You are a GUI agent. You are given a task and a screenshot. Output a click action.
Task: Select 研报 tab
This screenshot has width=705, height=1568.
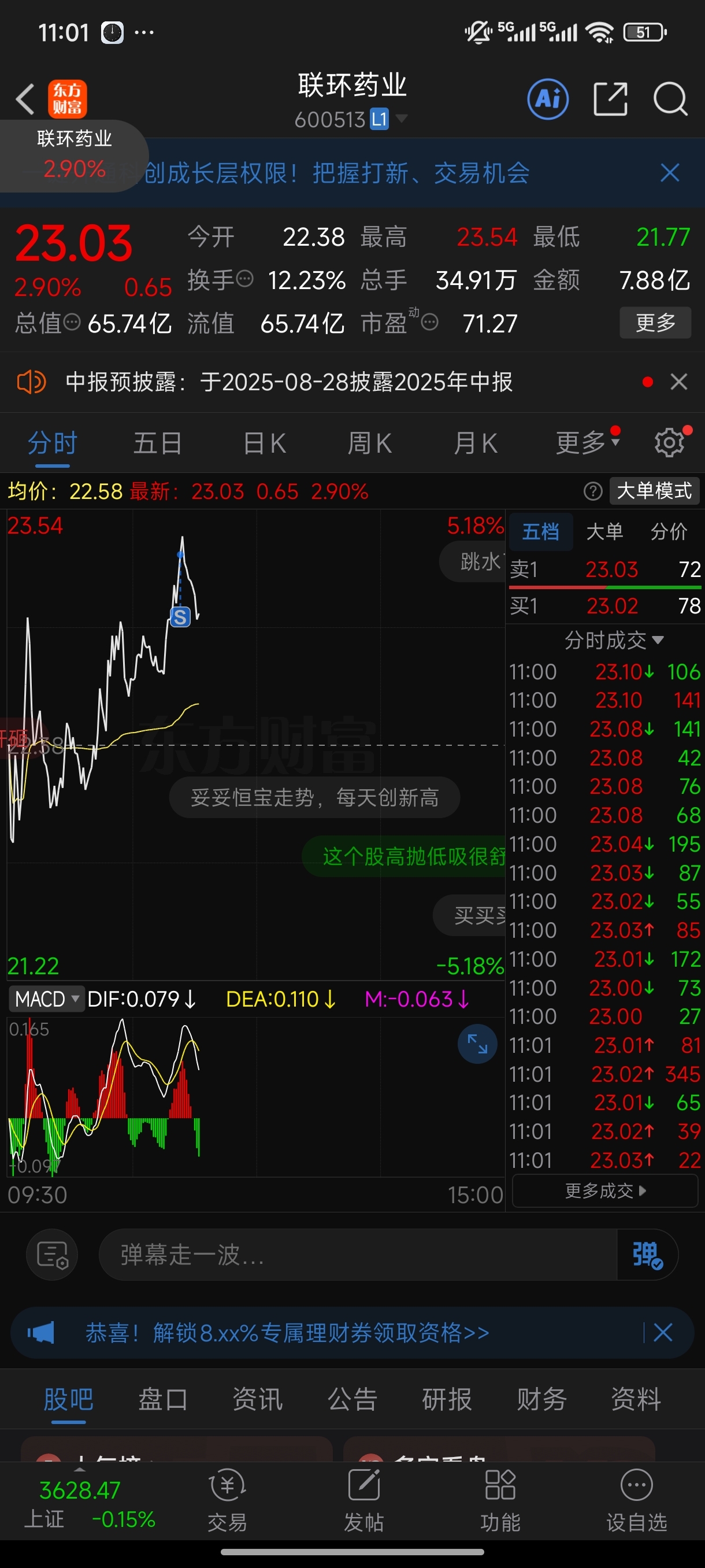point(447,1399)
